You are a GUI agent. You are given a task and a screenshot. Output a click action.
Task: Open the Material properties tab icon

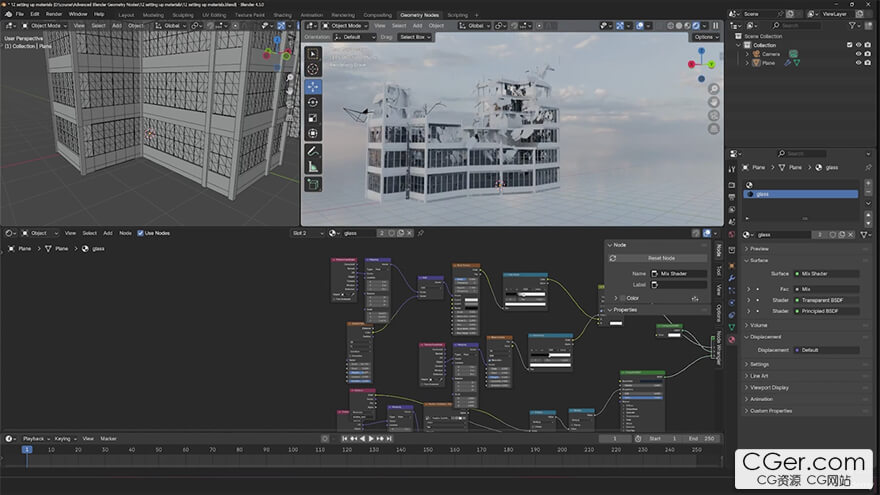coord(731,339)
